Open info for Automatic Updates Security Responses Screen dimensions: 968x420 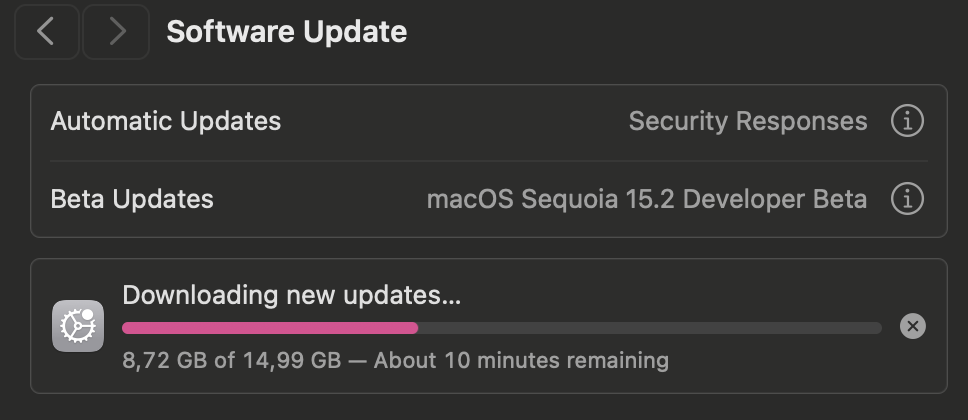pyautogui.click(x=907, y=121)
